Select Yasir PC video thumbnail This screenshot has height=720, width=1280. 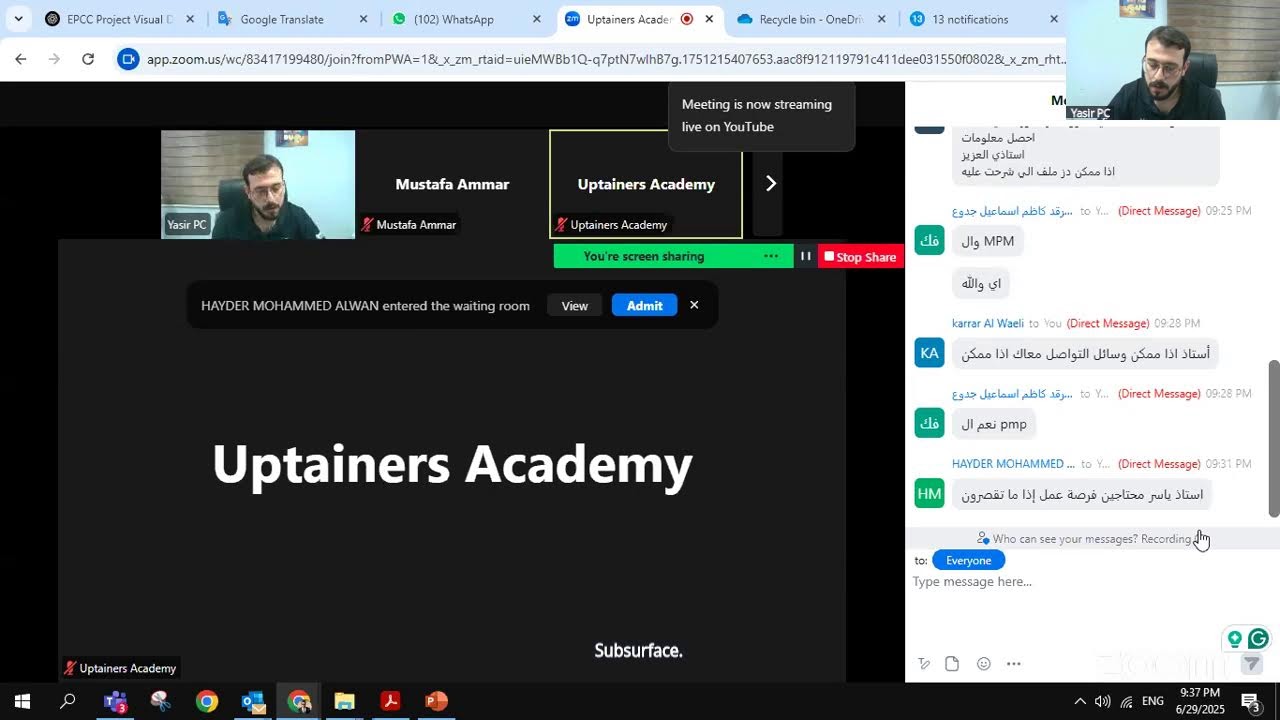pyautogui.click(x=258, y=184)
